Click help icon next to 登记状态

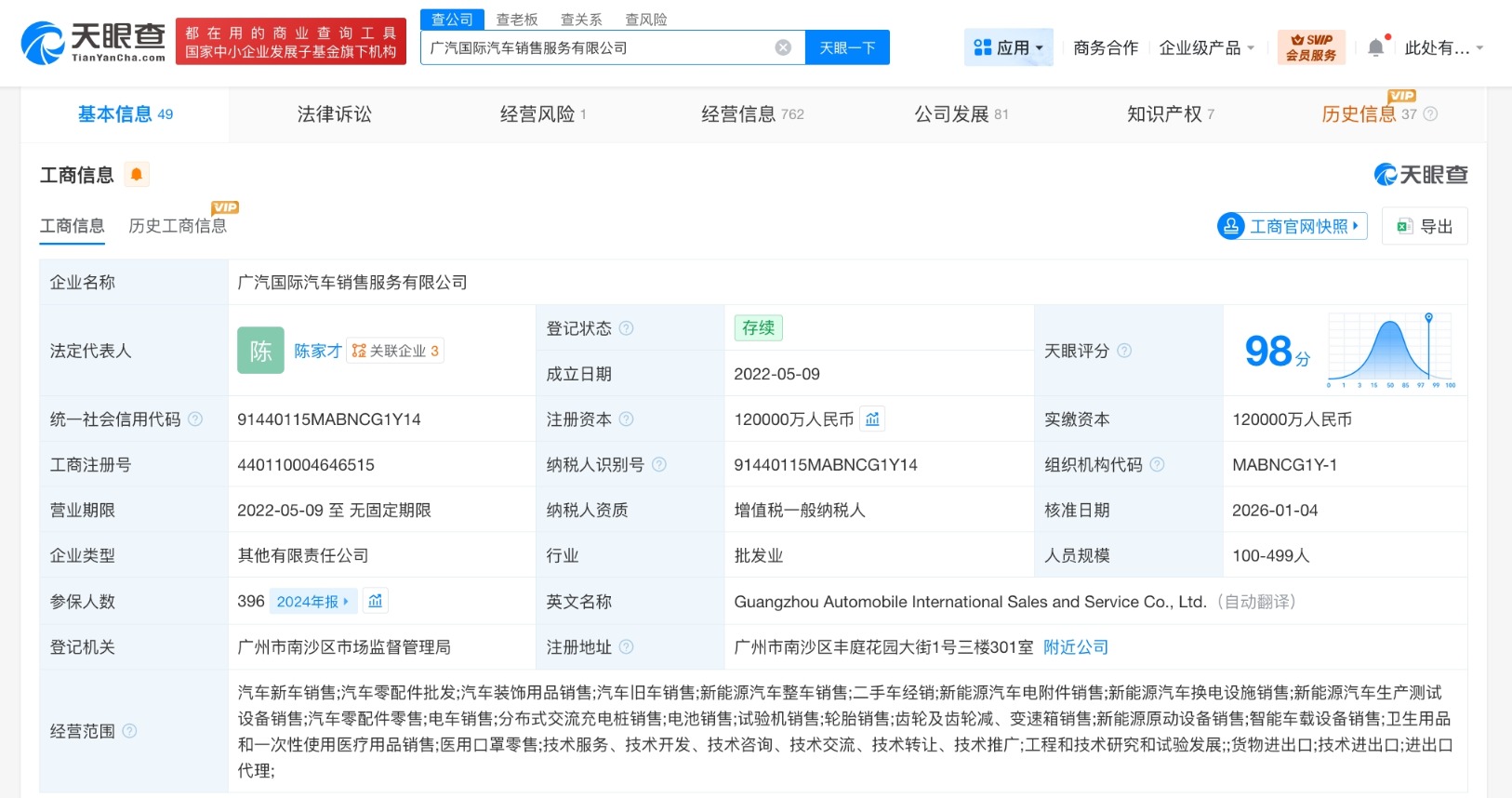pyautogui.click(x=627, y=328)
